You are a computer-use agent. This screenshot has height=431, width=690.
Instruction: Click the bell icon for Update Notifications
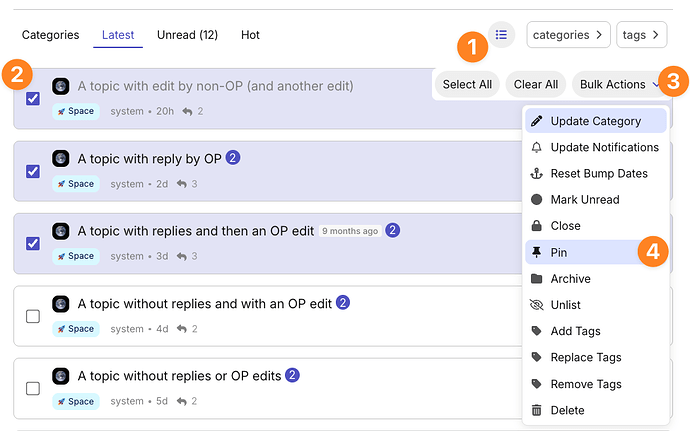click(536, 147)
